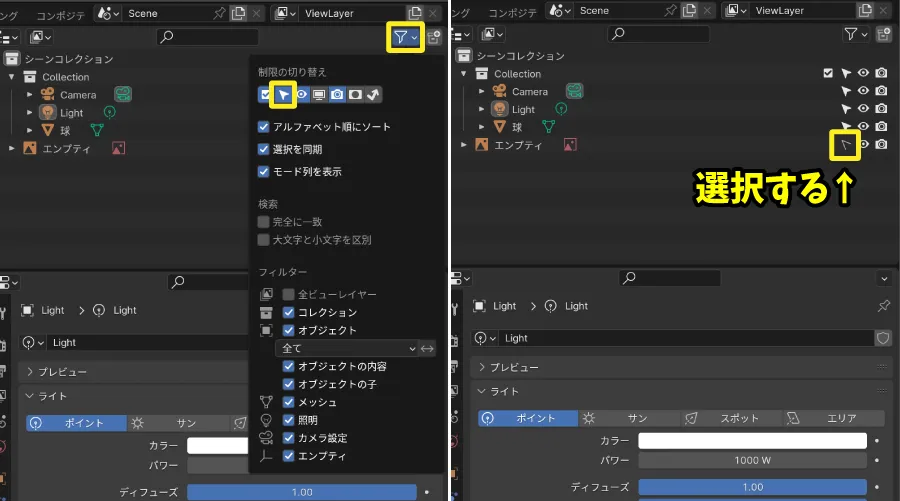Screen dimensions: 900x501
Task: Select サン light type in right properties
Action: tap(629, 418)
